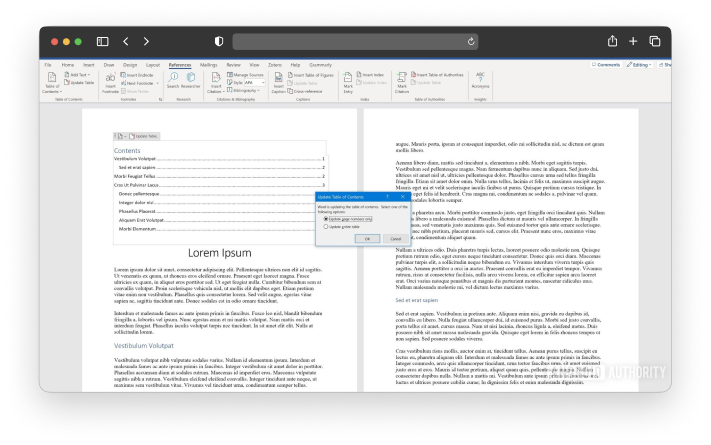This screenshot has width=711, height=445.
Task: Click the help question mark in dialog title bar
Action: pyautogui.click(x=387, y=197)
